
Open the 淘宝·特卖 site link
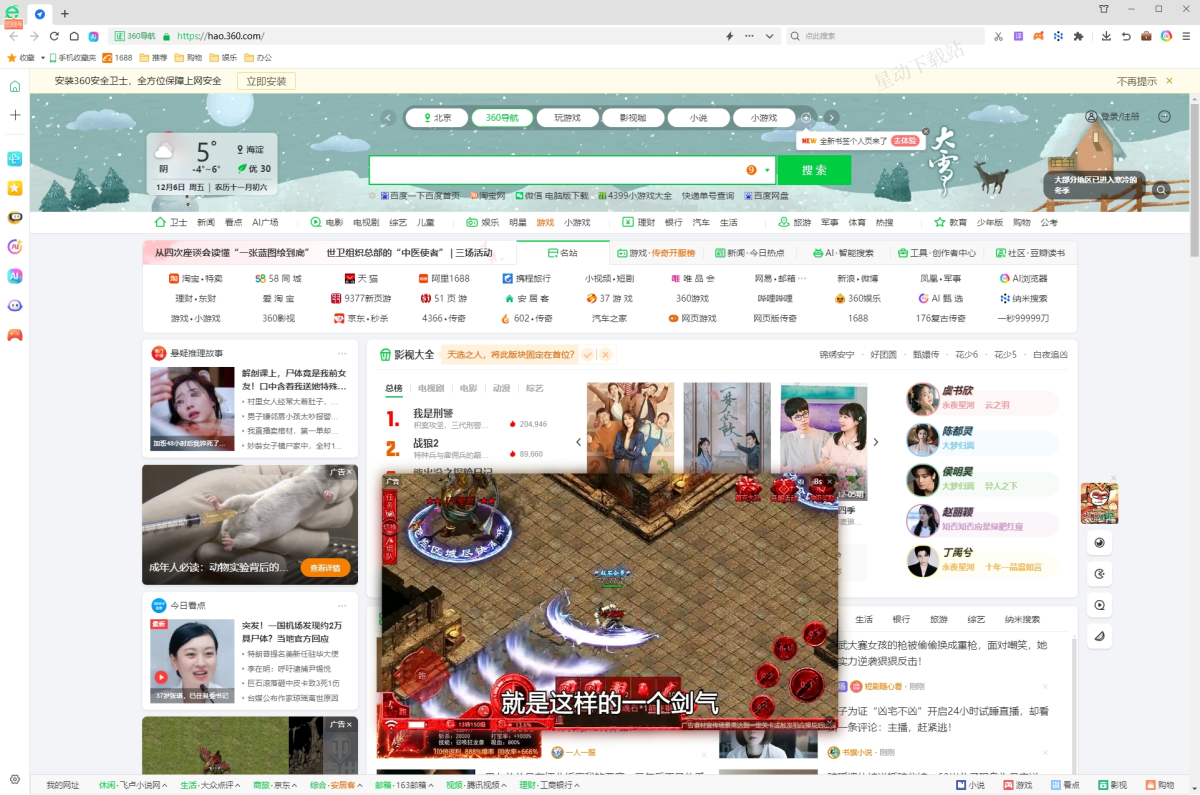tap(196, 278)
